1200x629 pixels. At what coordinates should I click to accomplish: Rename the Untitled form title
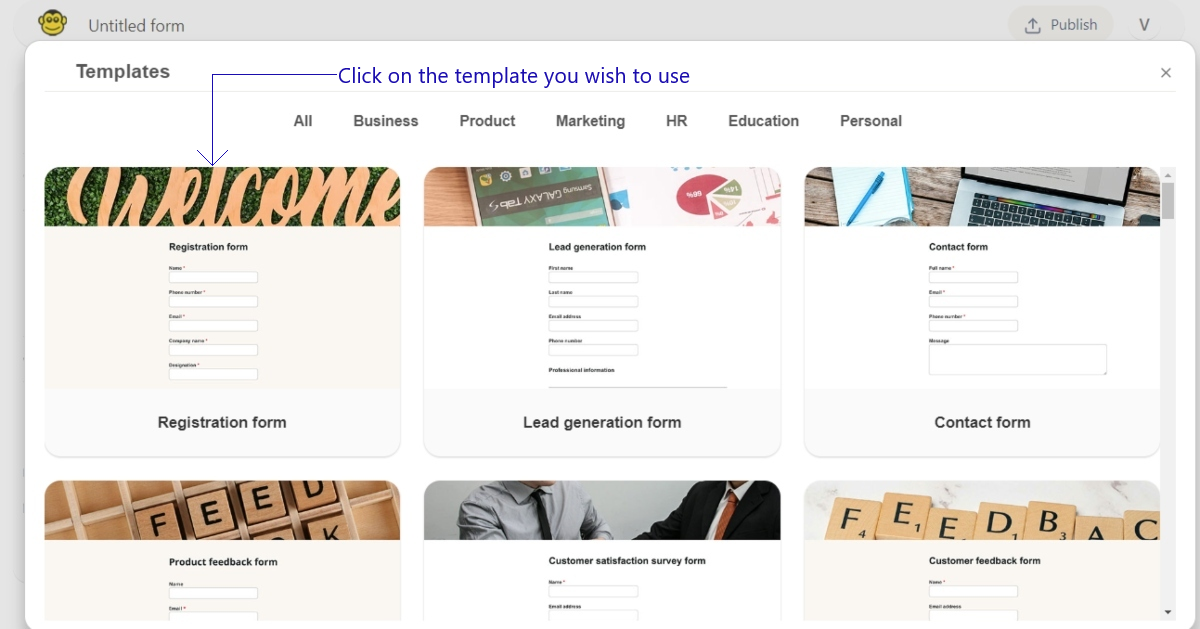pyautogui.click(x=136, y=25)
